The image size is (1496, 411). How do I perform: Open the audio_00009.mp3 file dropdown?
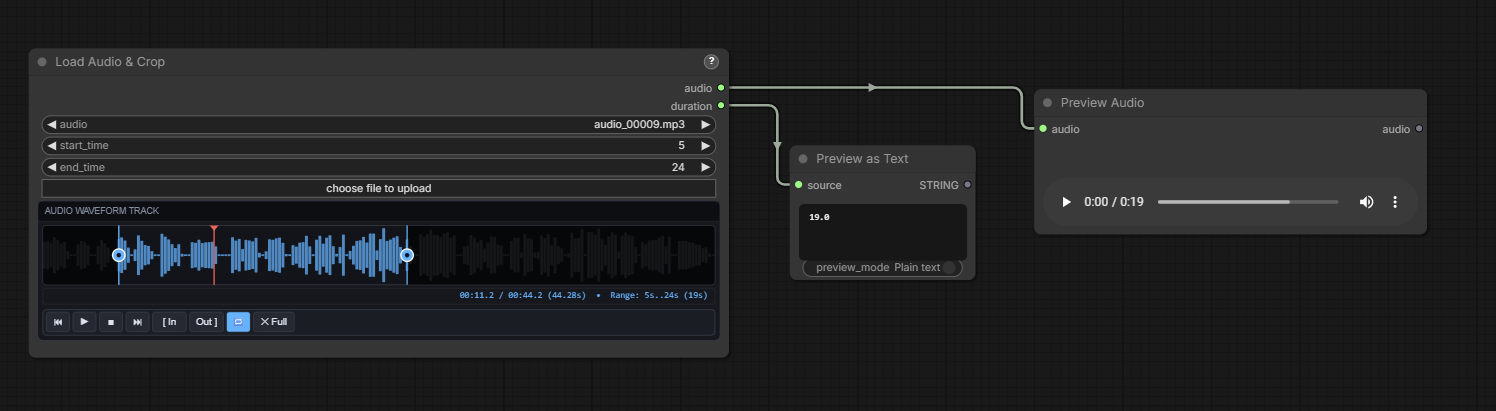pos(379,125)
